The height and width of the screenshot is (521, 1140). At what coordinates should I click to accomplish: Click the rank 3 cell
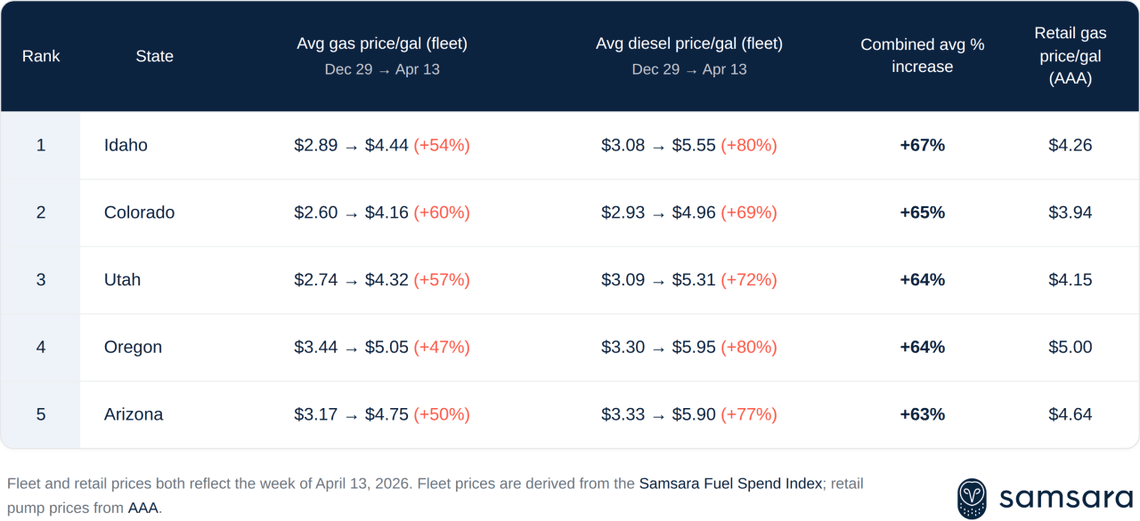click(41, 280)
